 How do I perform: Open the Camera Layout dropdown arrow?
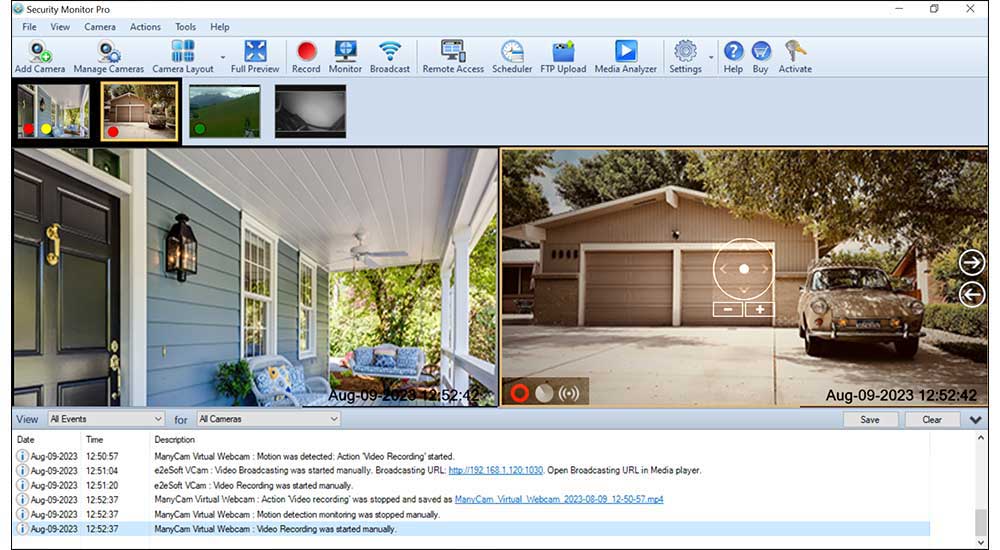[222, 58]
